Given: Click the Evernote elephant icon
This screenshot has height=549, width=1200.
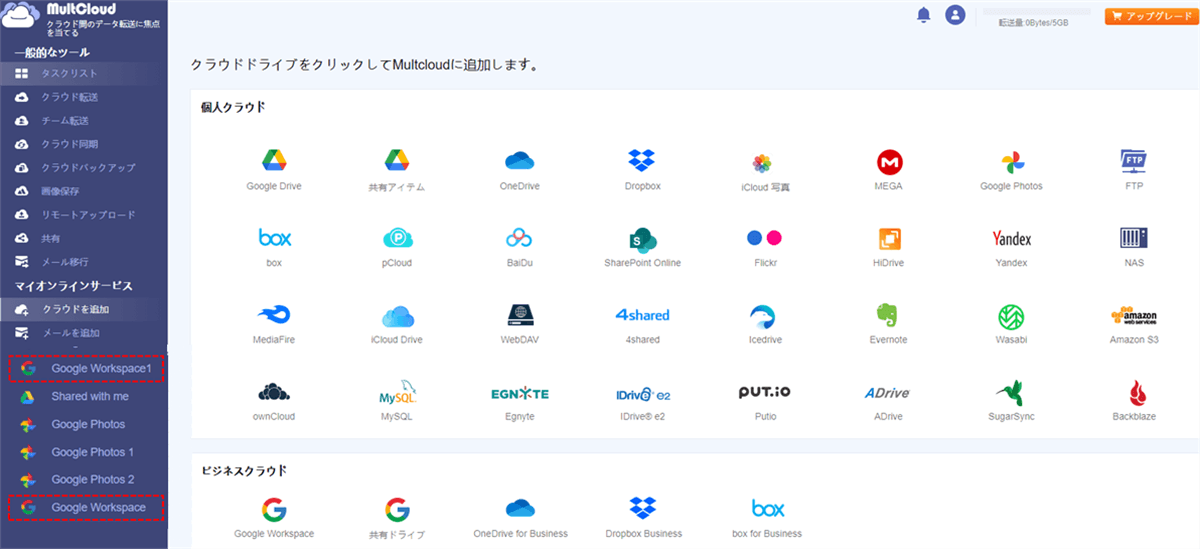Looking at the screenshot, I should 888,316.
